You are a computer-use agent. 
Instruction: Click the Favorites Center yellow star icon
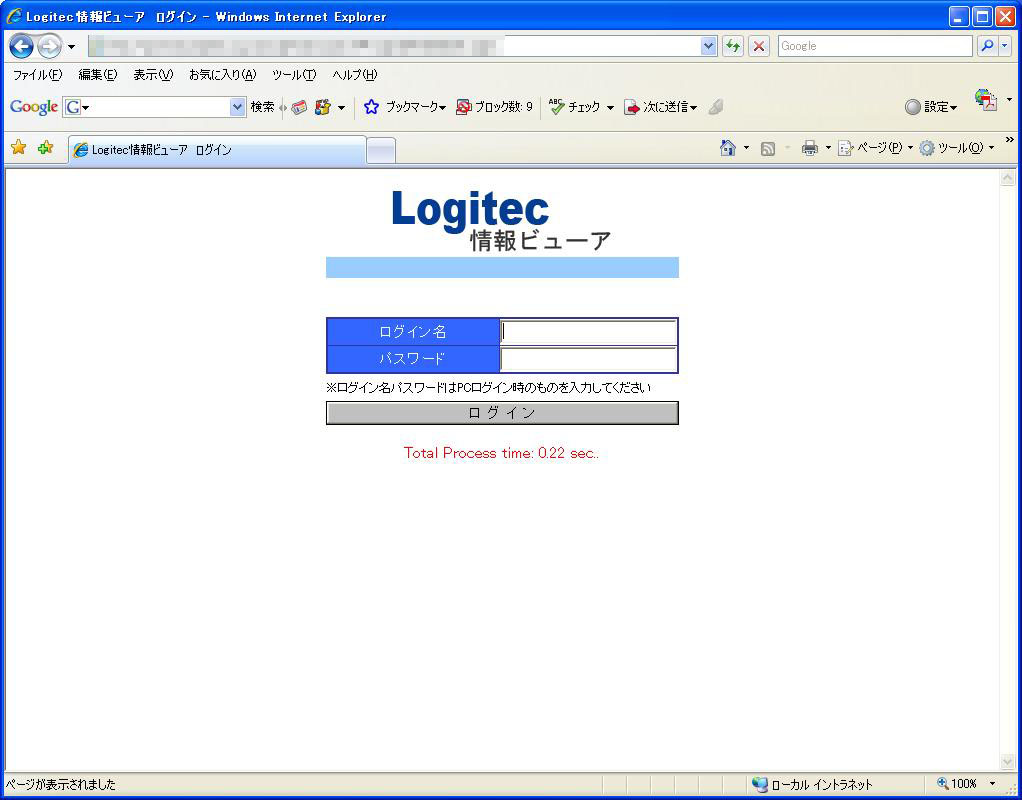pyautogui.click(x=19, y=148)
